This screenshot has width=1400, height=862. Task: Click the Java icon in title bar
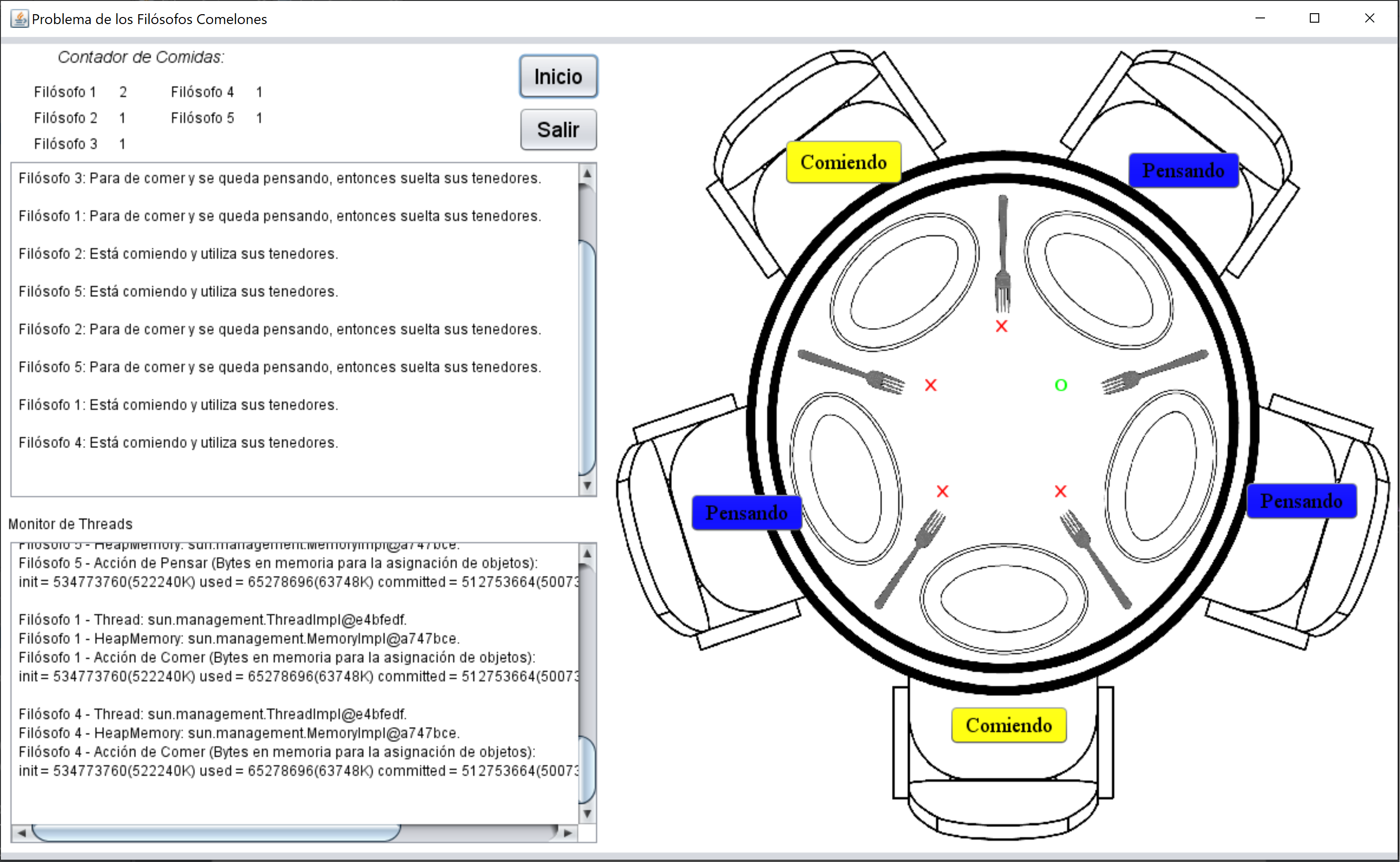pyautogui.click(x=19, y=19)
